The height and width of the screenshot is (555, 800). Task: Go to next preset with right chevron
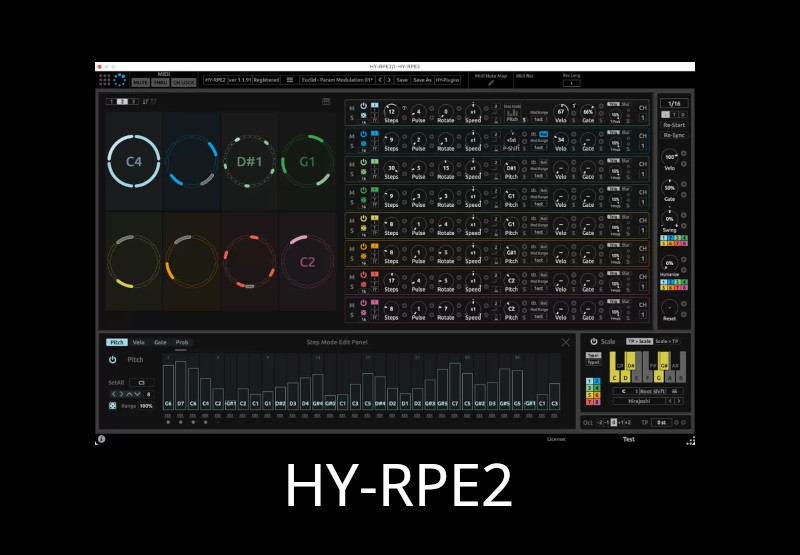tap(389, 80)
